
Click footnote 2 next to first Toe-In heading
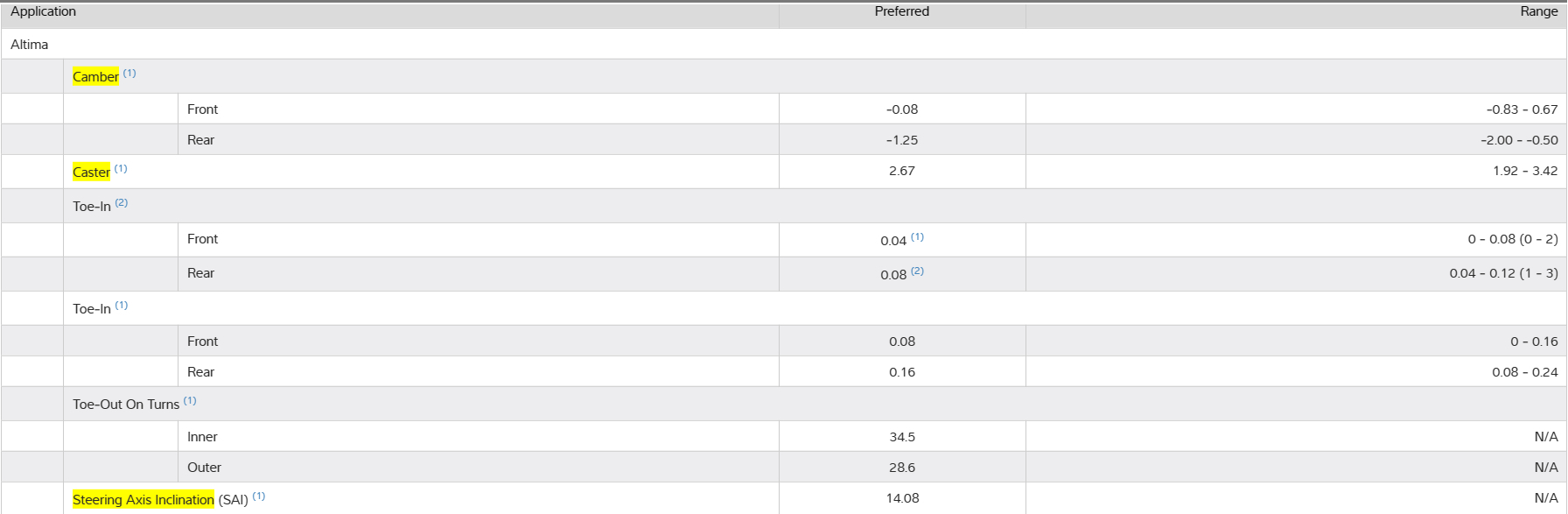122,203
